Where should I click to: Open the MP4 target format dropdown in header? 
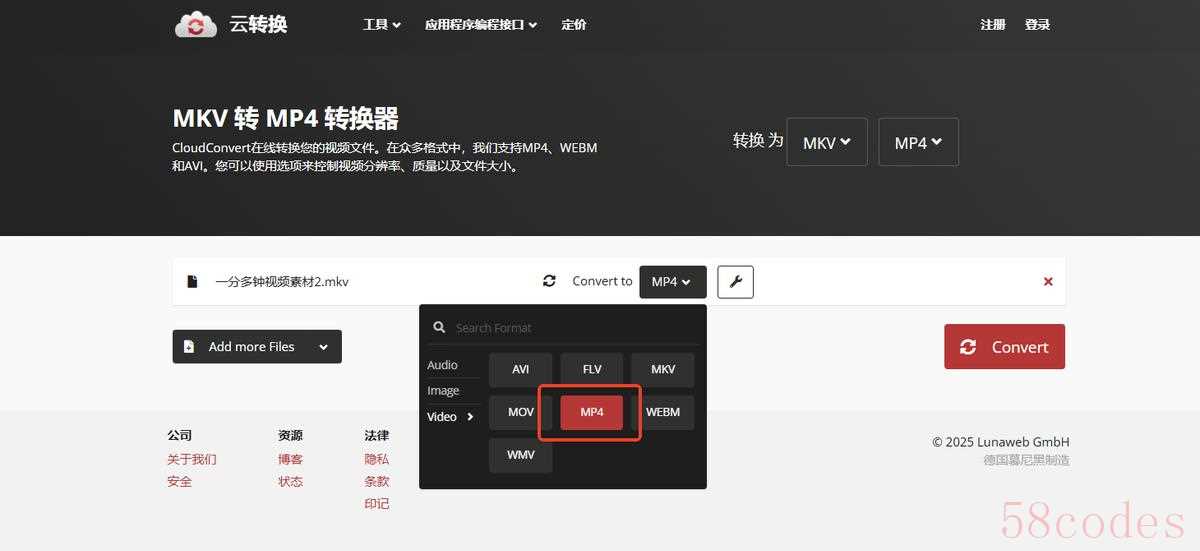pyautogui.click(x=918, y=142)
